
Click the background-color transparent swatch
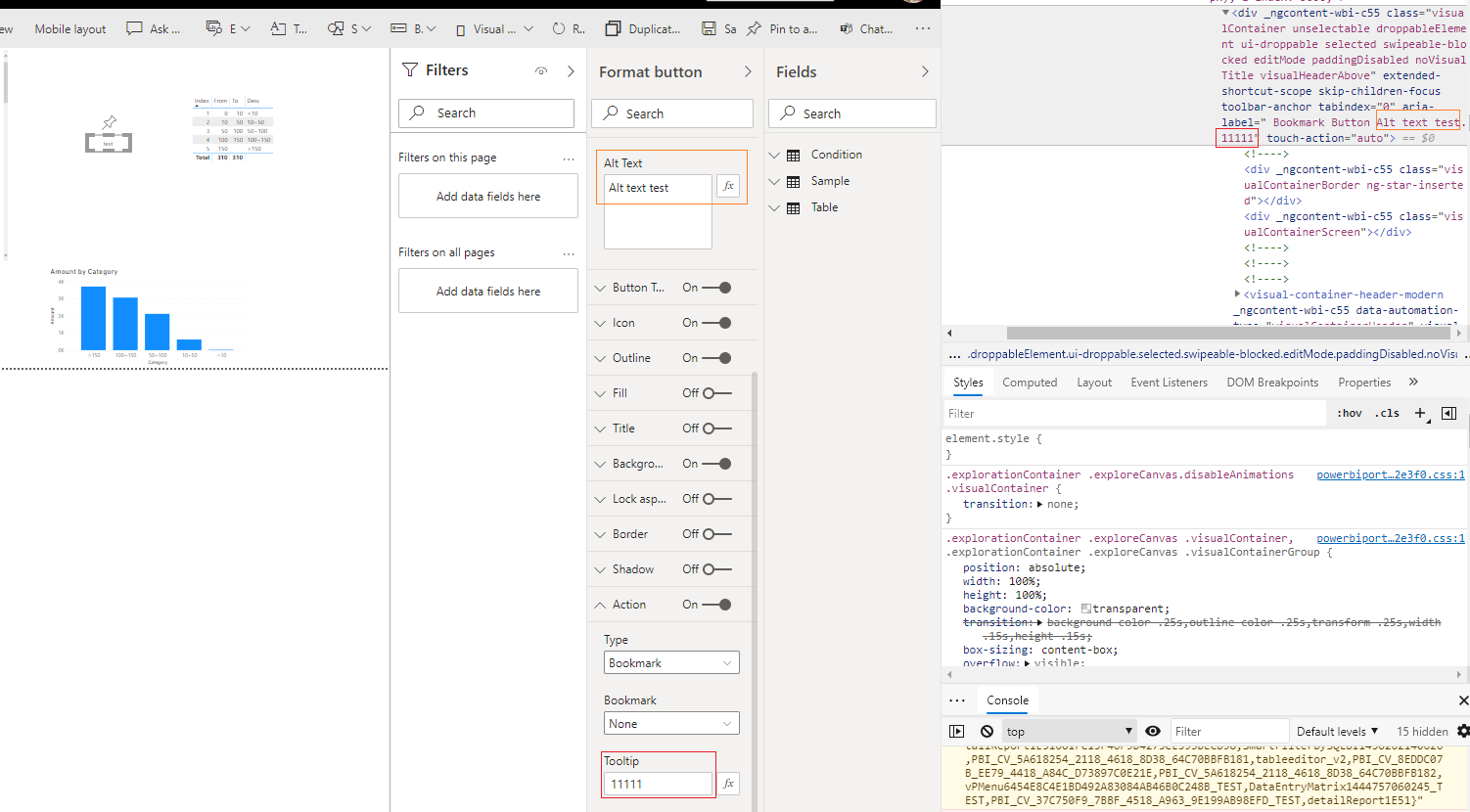pyautogui.click(x=1086, y=609)
